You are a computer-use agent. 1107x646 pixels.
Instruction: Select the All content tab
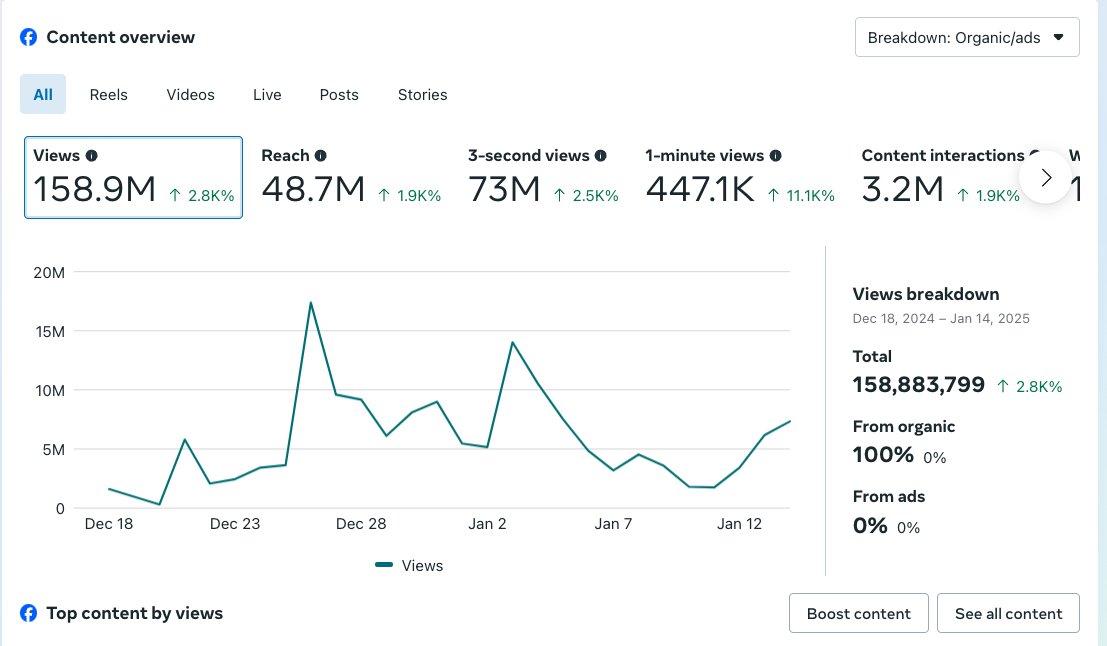[43, 95]
